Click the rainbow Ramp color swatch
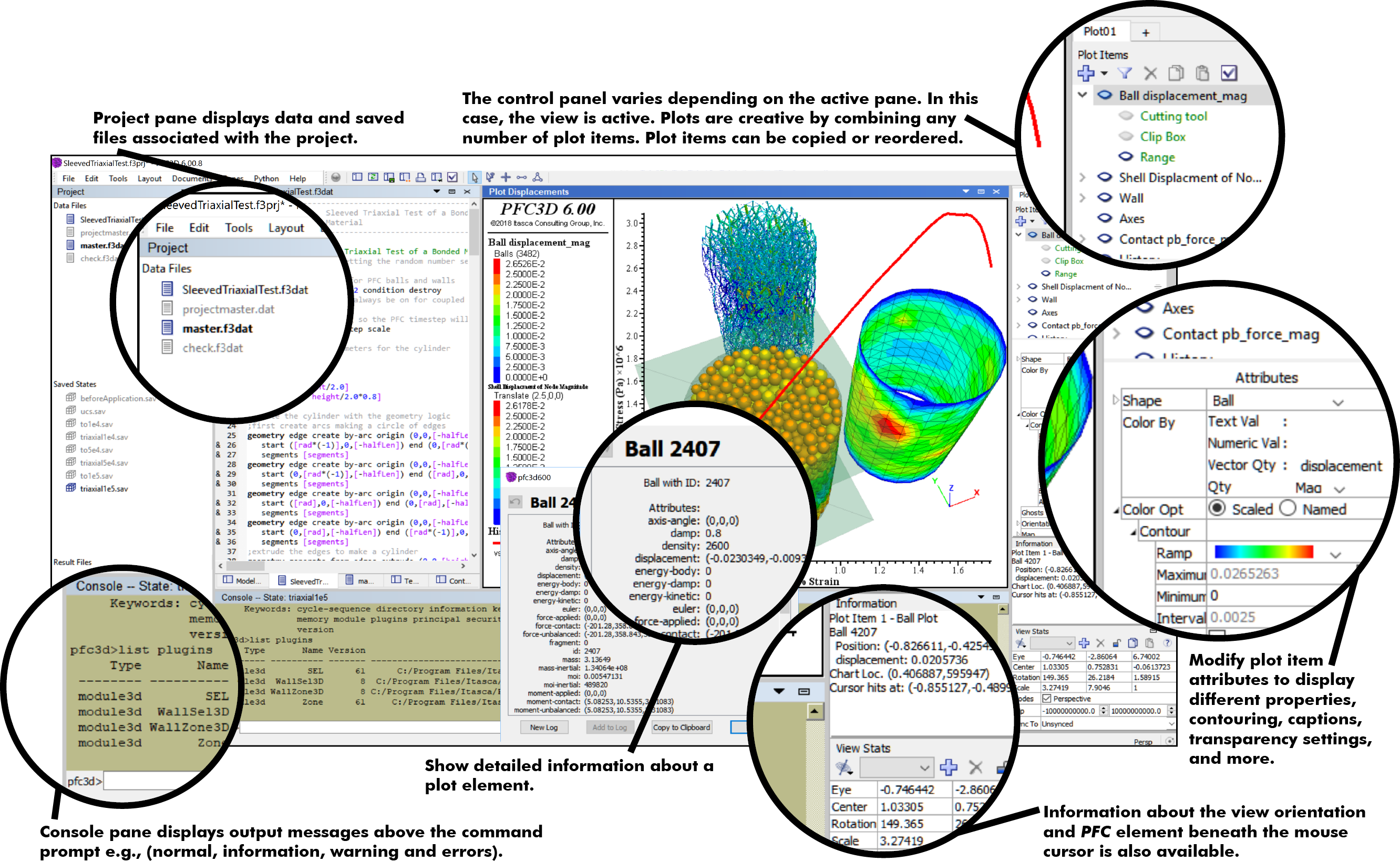 (1264, 552)
